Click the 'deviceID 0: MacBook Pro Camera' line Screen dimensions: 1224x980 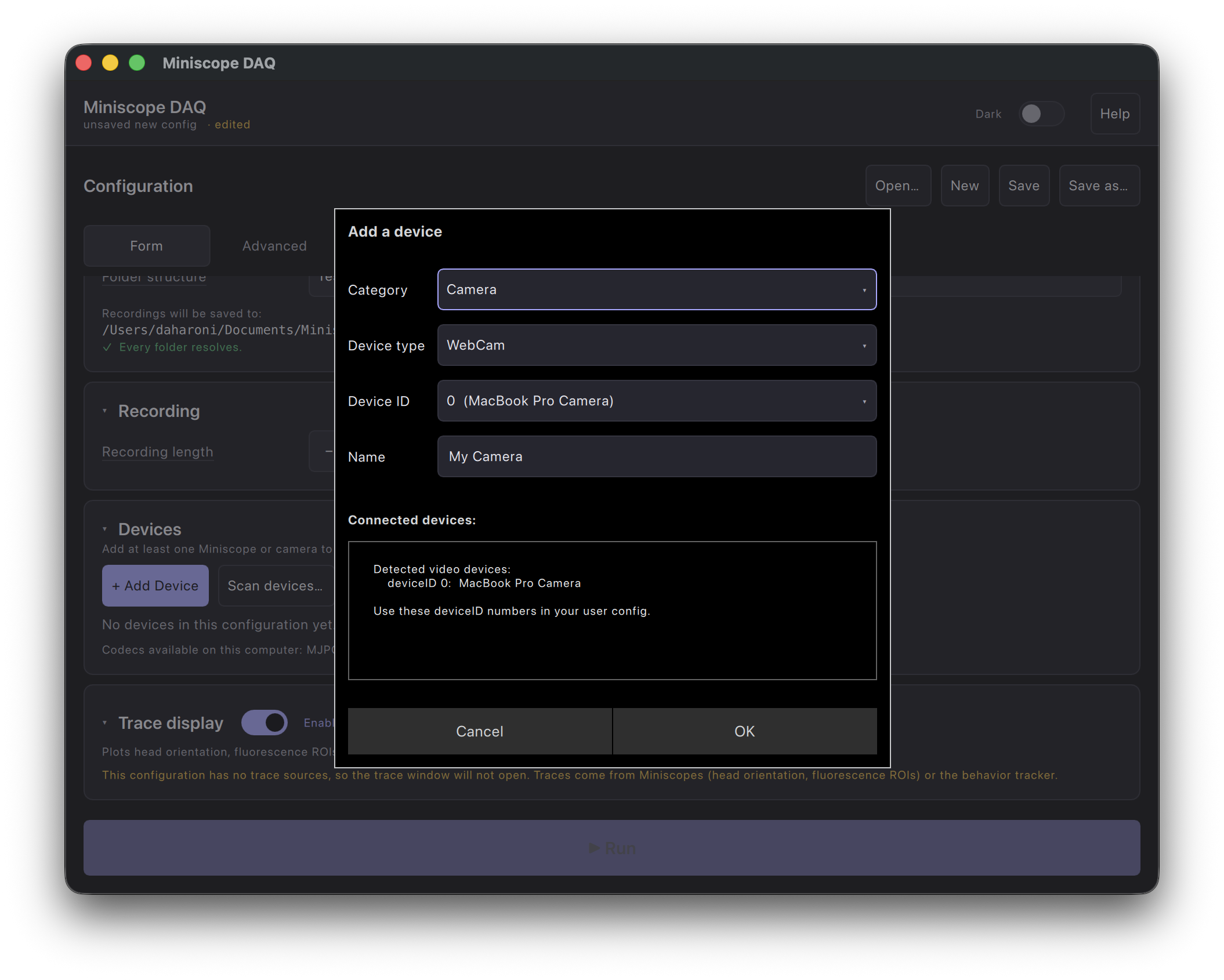point(484,583)
